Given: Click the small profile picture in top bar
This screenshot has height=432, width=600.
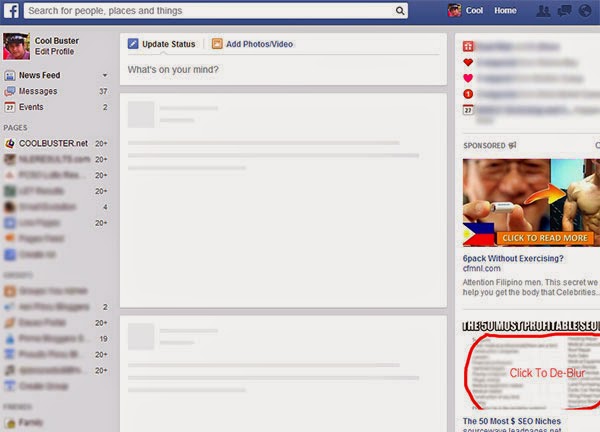Looking at the screenshot, I should (454, 11).
